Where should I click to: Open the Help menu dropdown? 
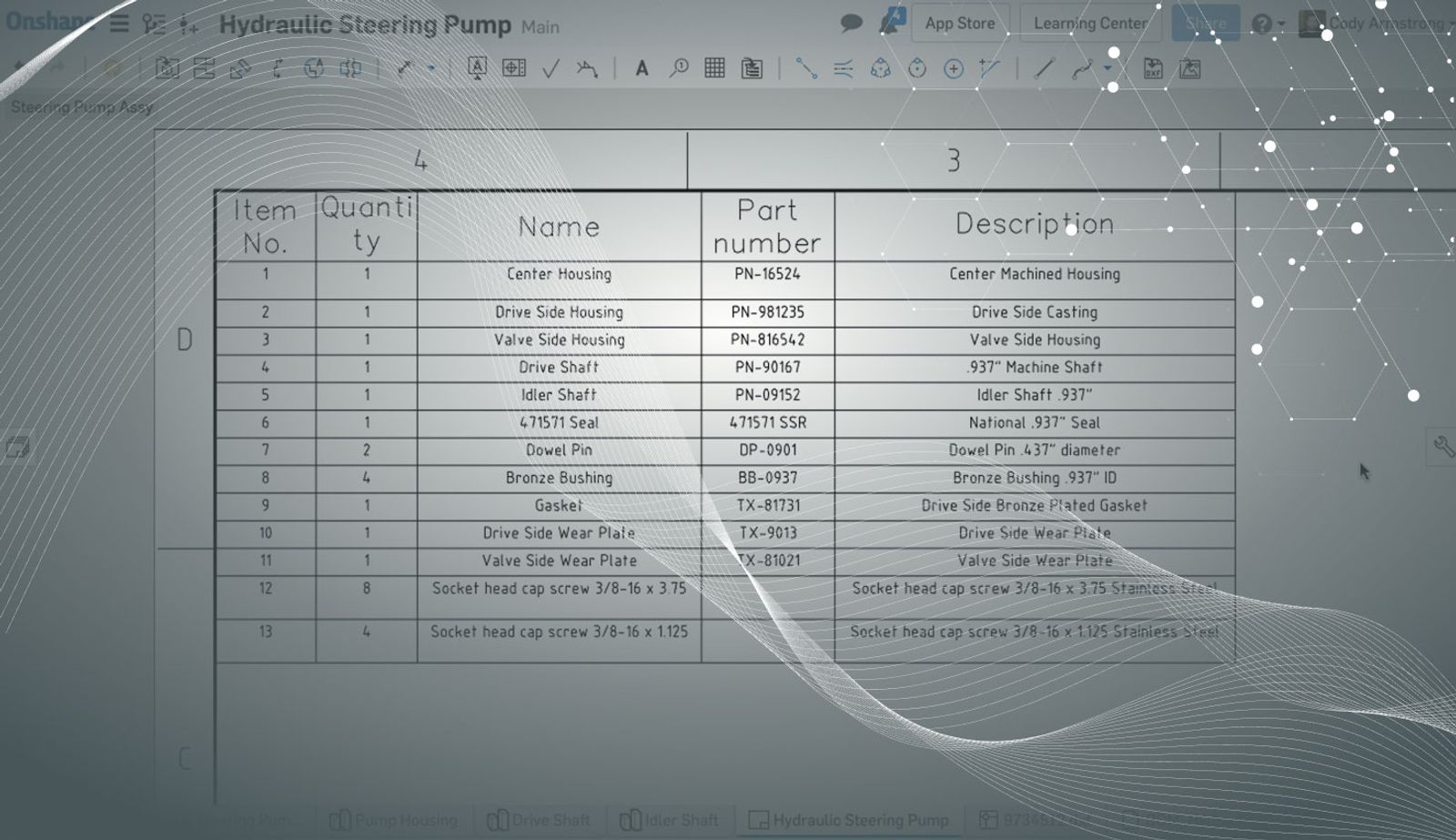click(x=1268, y=25)
